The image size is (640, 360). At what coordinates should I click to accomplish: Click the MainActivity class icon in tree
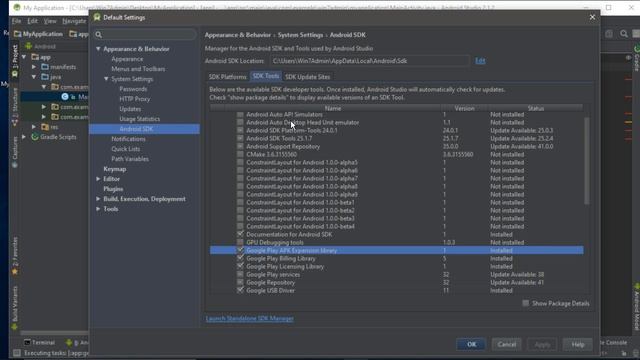(x=65, y=97)
